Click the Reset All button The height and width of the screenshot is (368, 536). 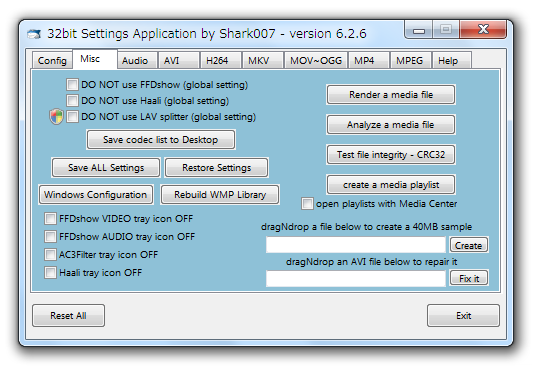coord(68,315)
